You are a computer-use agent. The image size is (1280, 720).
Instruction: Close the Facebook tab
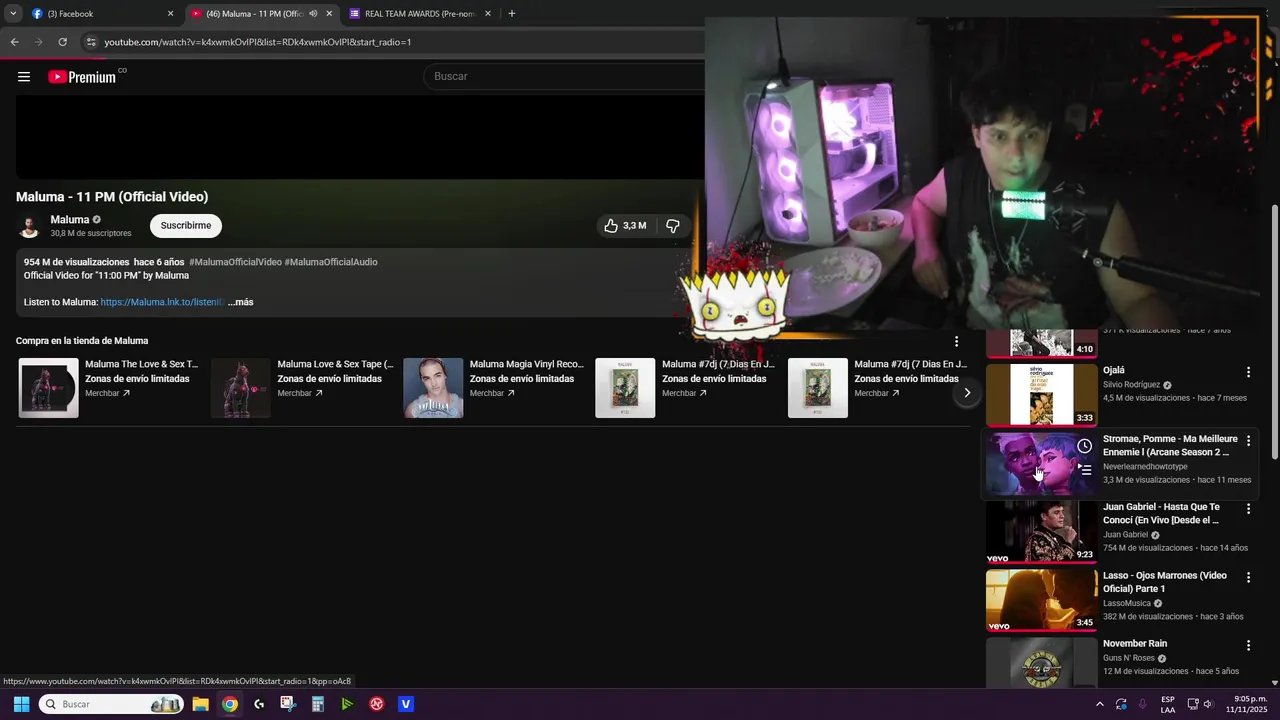tap(170, 14)
